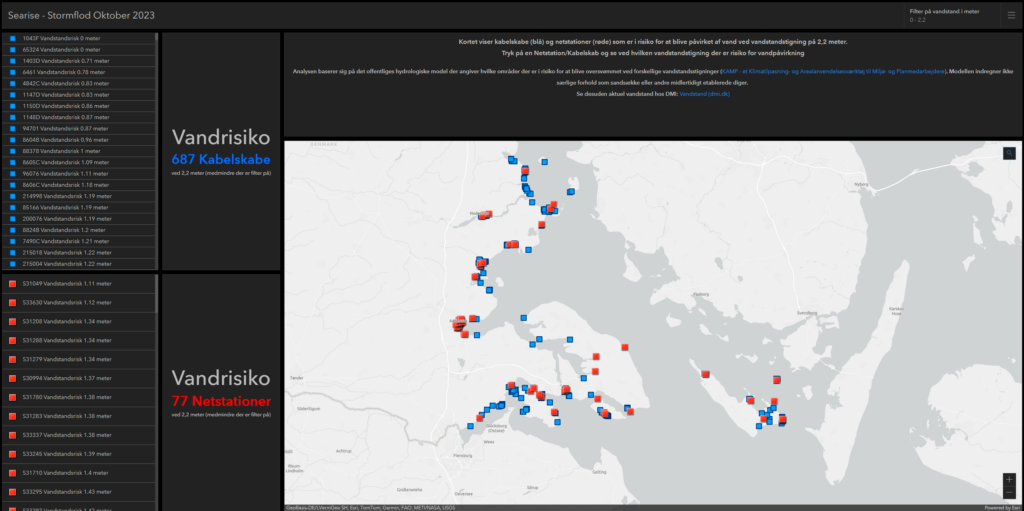Click red icon beside S31780 list entry

[x=12, y=397]
